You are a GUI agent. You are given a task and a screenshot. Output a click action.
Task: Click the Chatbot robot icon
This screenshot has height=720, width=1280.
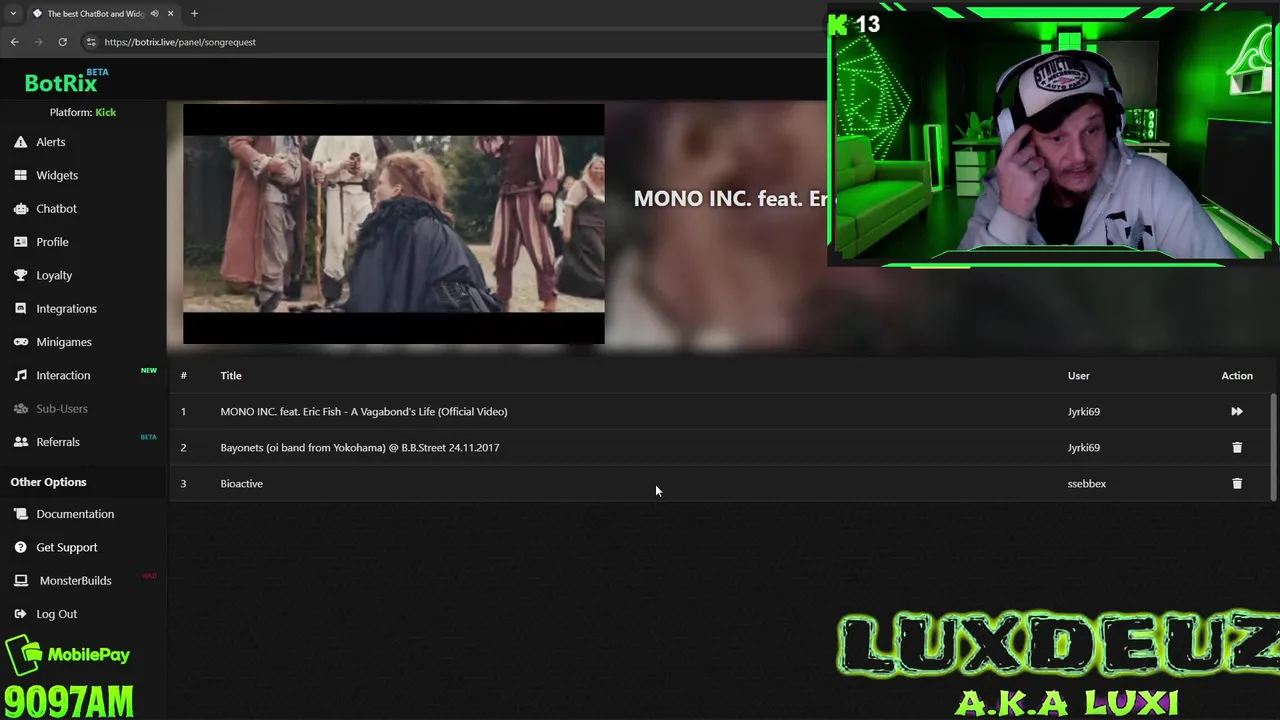coord(20,209)
